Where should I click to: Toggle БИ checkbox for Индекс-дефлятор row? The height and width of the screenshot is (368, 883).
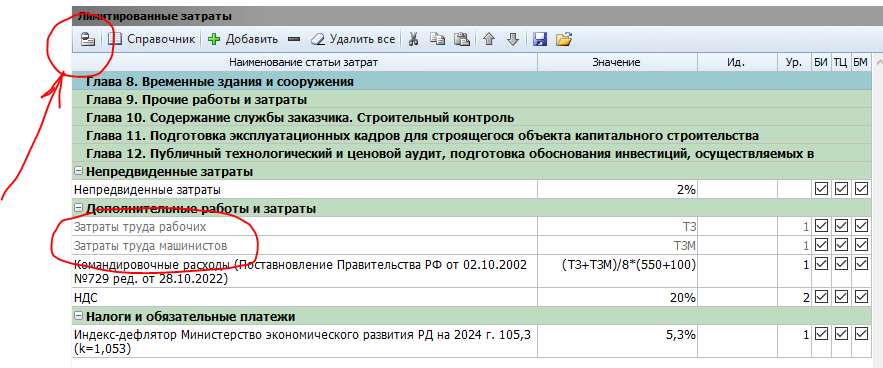click(x=821, y=334)
